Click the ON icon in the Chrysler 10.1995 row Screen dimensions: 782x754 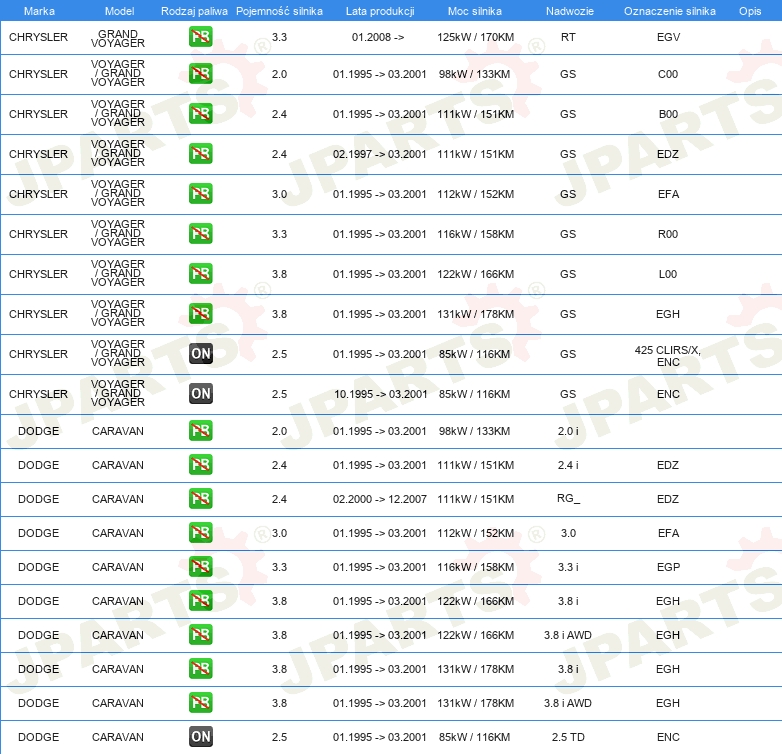click(200, 394)
